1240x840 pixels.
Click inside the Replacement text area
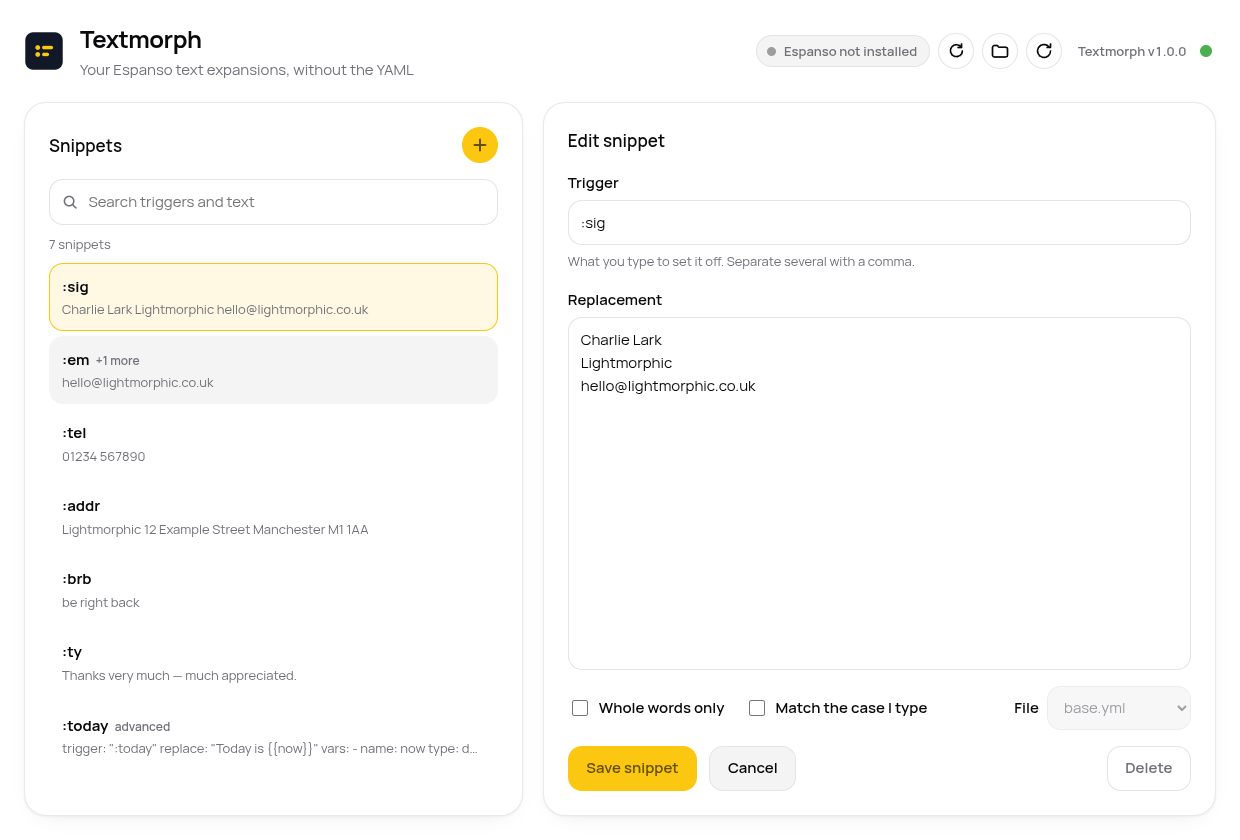(x=879, y=493)
